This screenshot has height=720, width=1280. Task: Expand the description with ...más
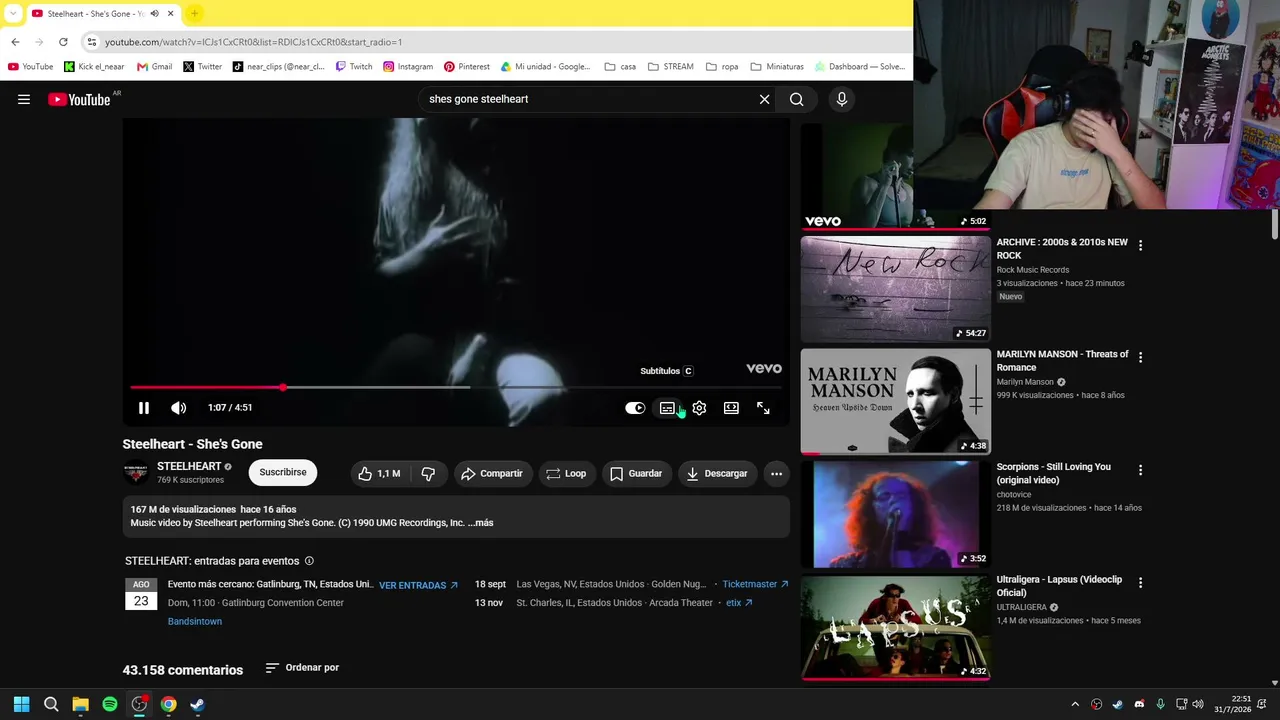[479, 522]
